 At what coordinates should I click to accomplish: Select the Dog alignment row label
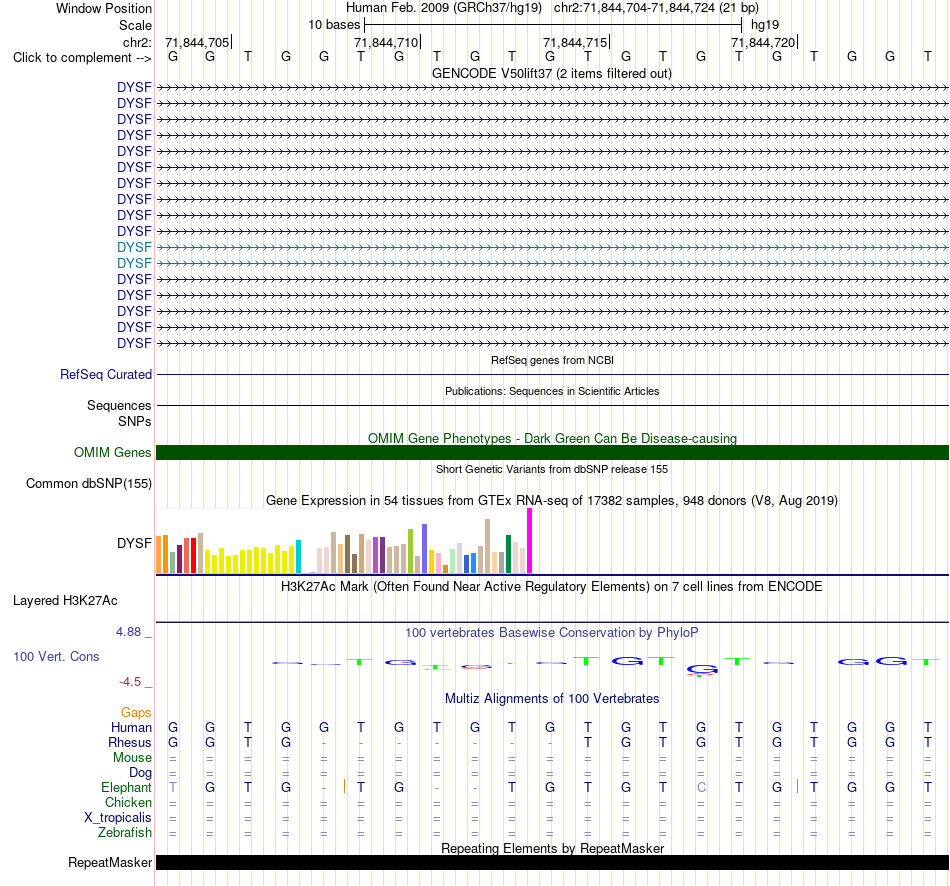point(141,773)
